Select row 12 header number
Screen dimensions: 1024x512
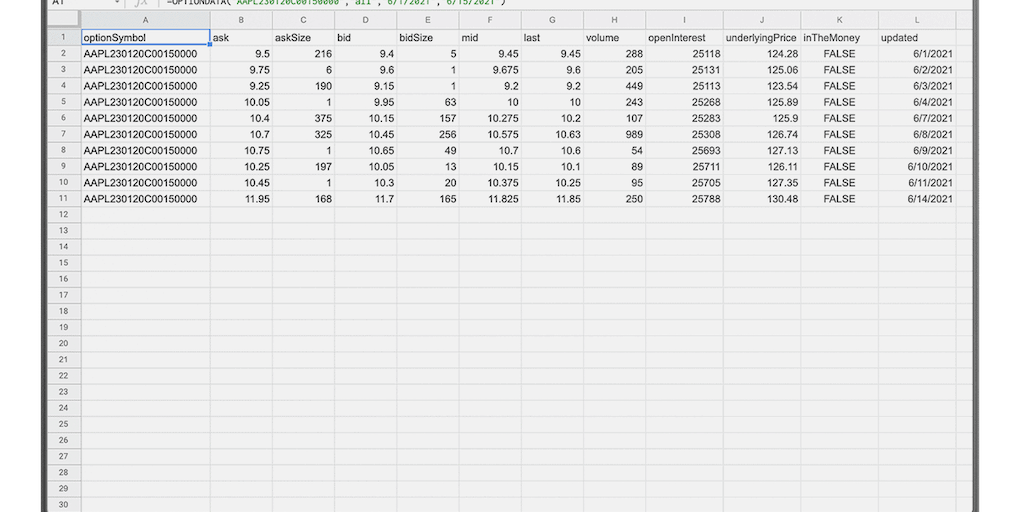coord(63,215)
